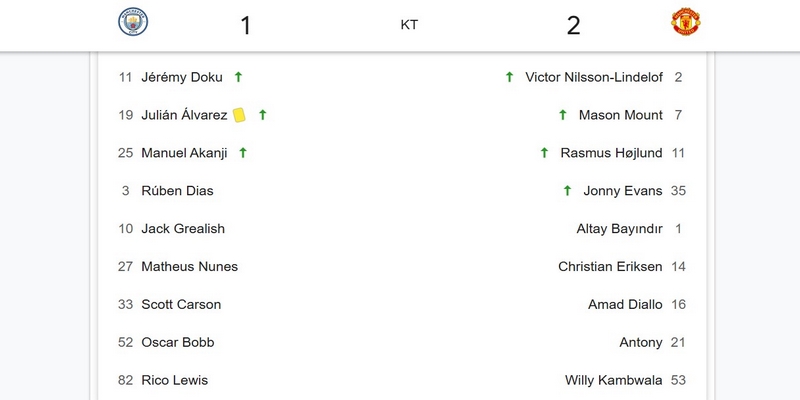Click the Manchester United crest icon

(x=686, y=23)
